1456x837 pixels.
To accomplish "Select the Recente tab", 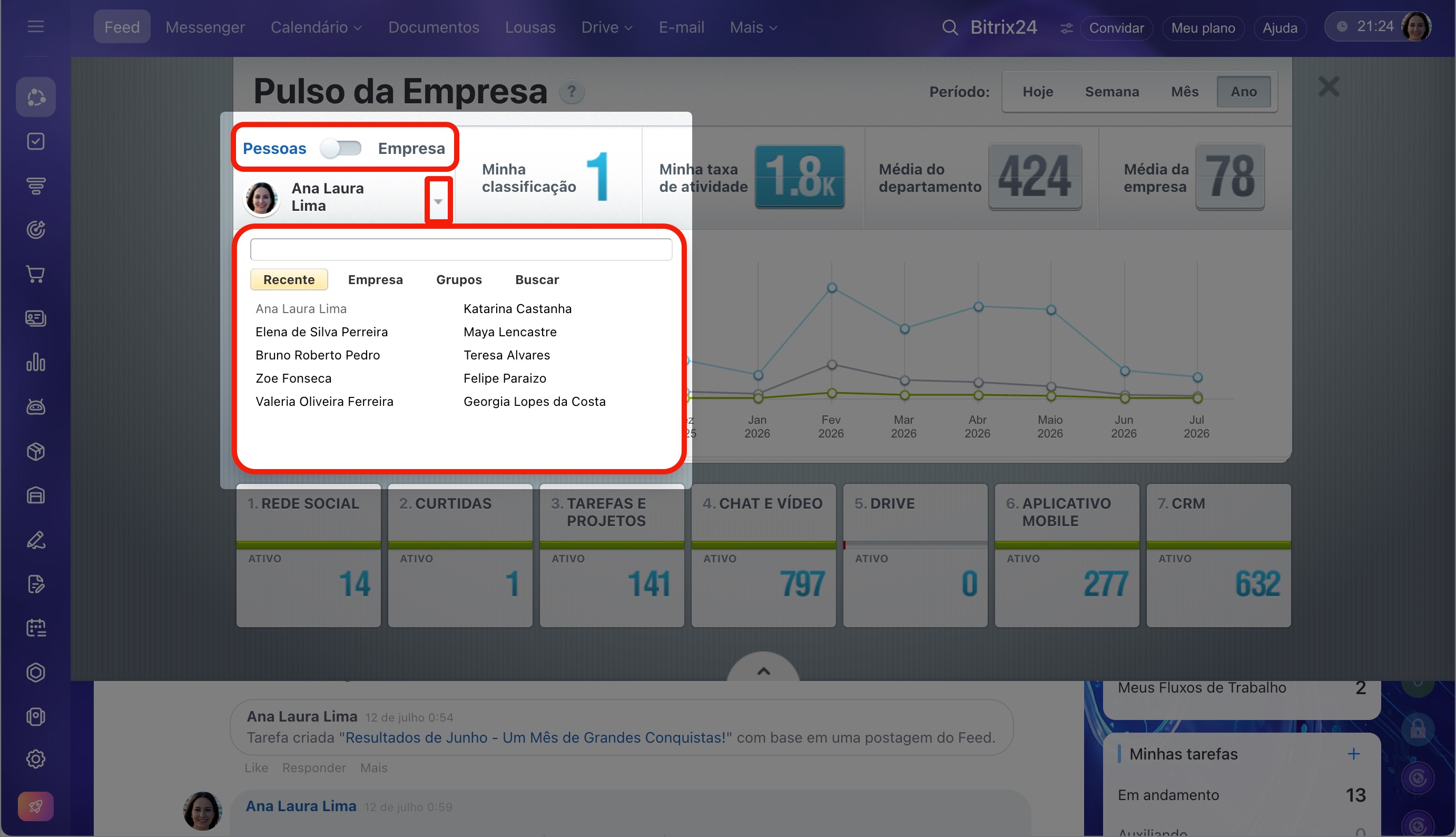I will click(x=289, y=279).
